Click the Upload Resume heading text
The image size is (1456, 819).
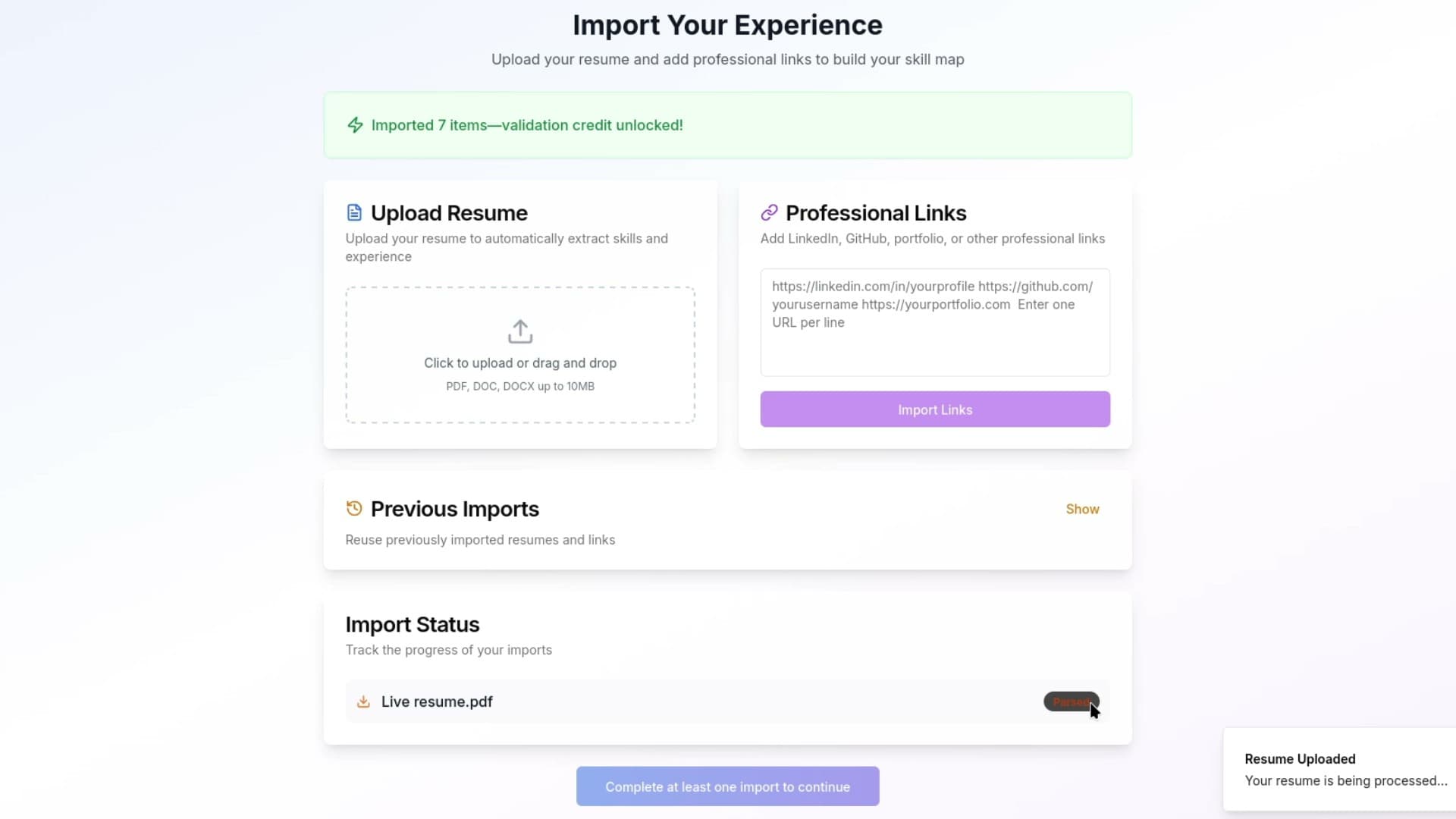click(x=449, y=214)
